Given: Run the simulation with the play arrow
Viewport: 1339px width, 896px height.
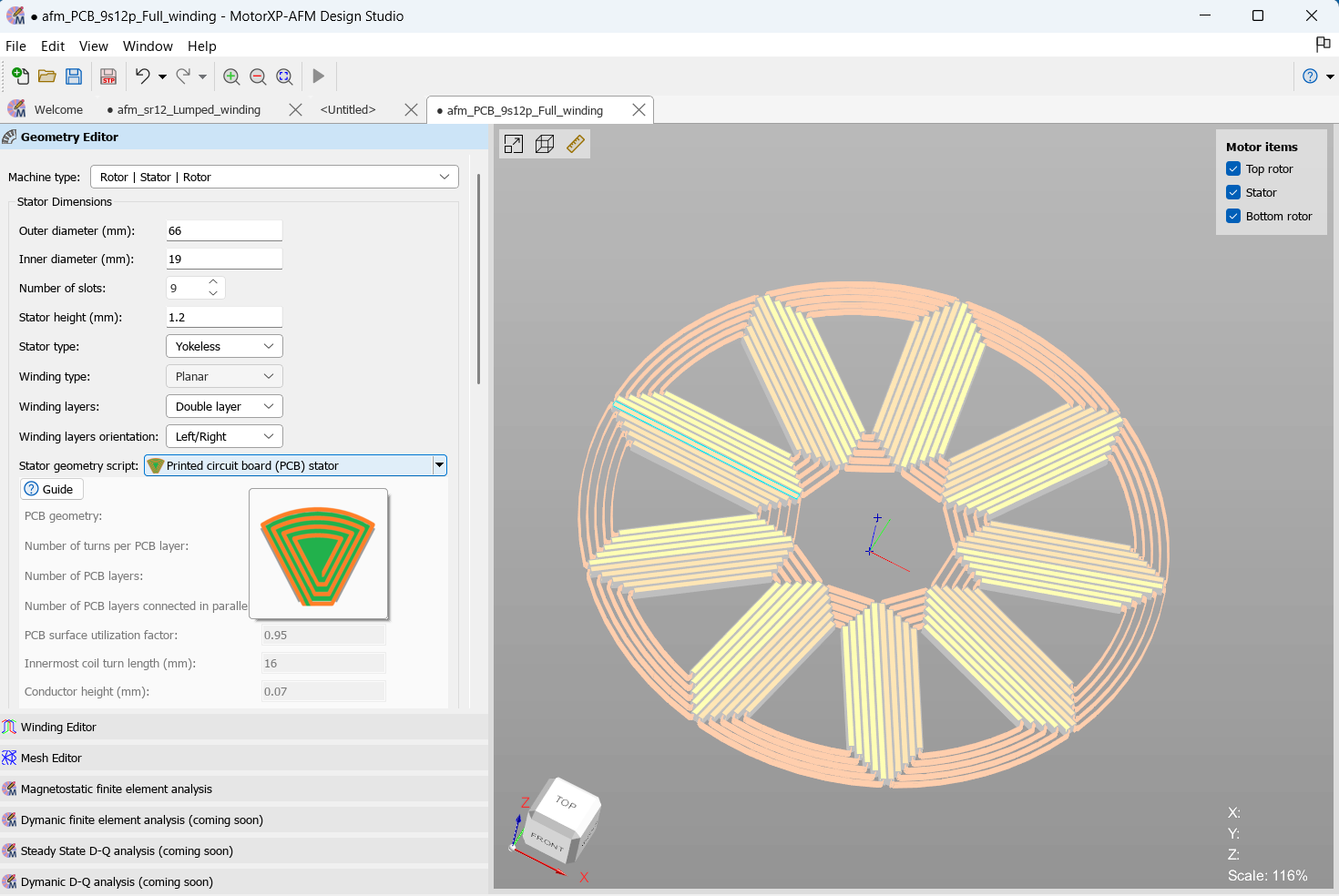Looking at the screenshot, I should 318,76.
